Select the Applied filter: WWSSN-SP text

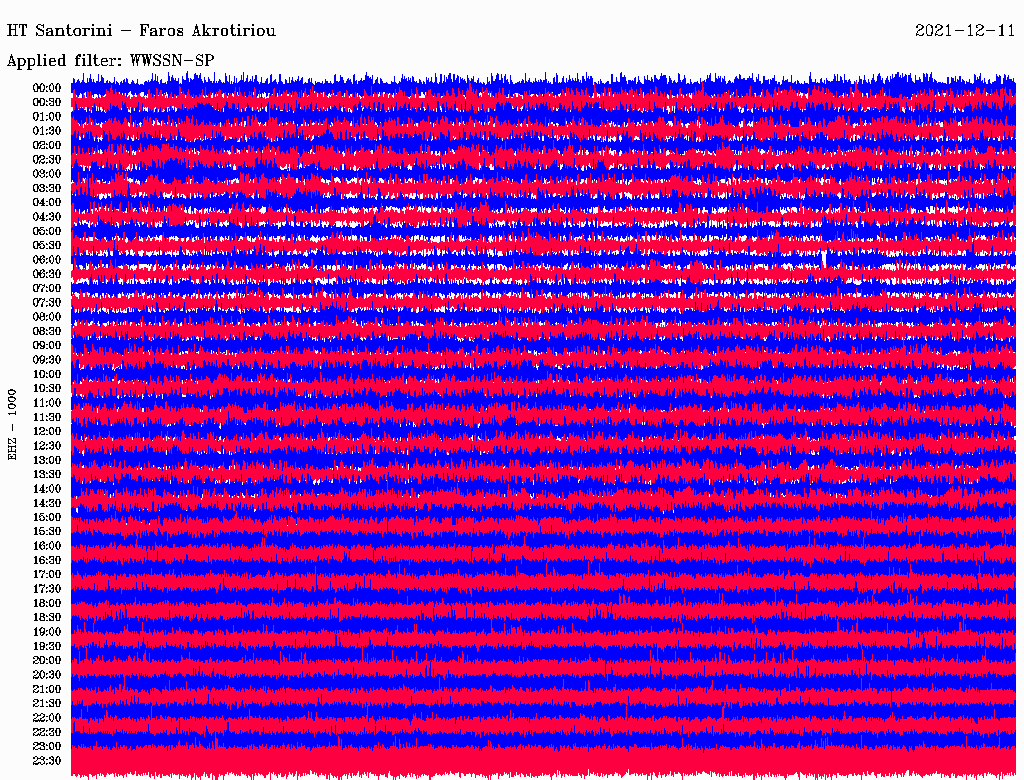pyautogui.click(x=110, y=60)
